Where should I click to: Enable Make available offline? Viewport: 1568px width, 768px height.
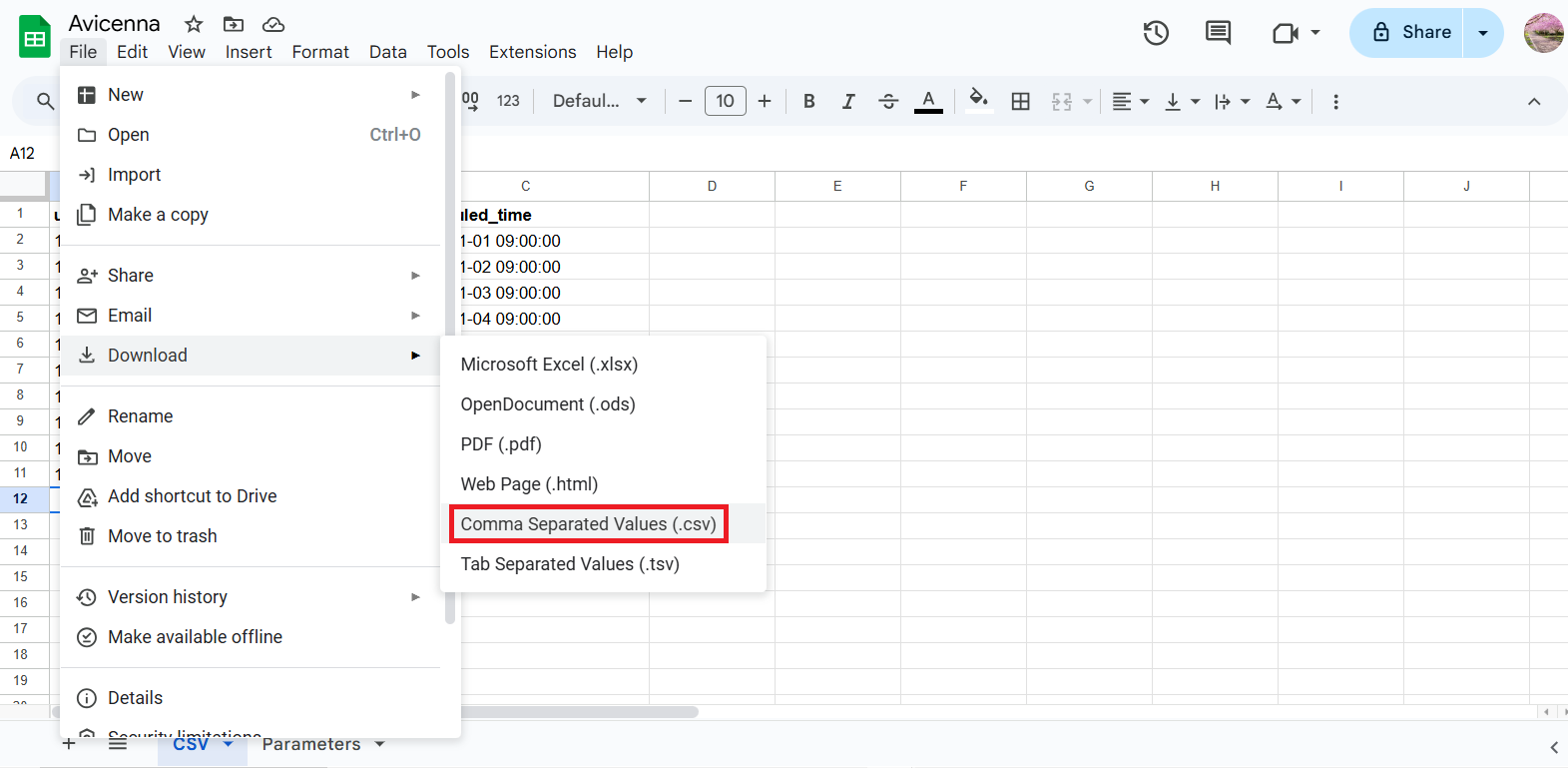click(x=195, y=637)
